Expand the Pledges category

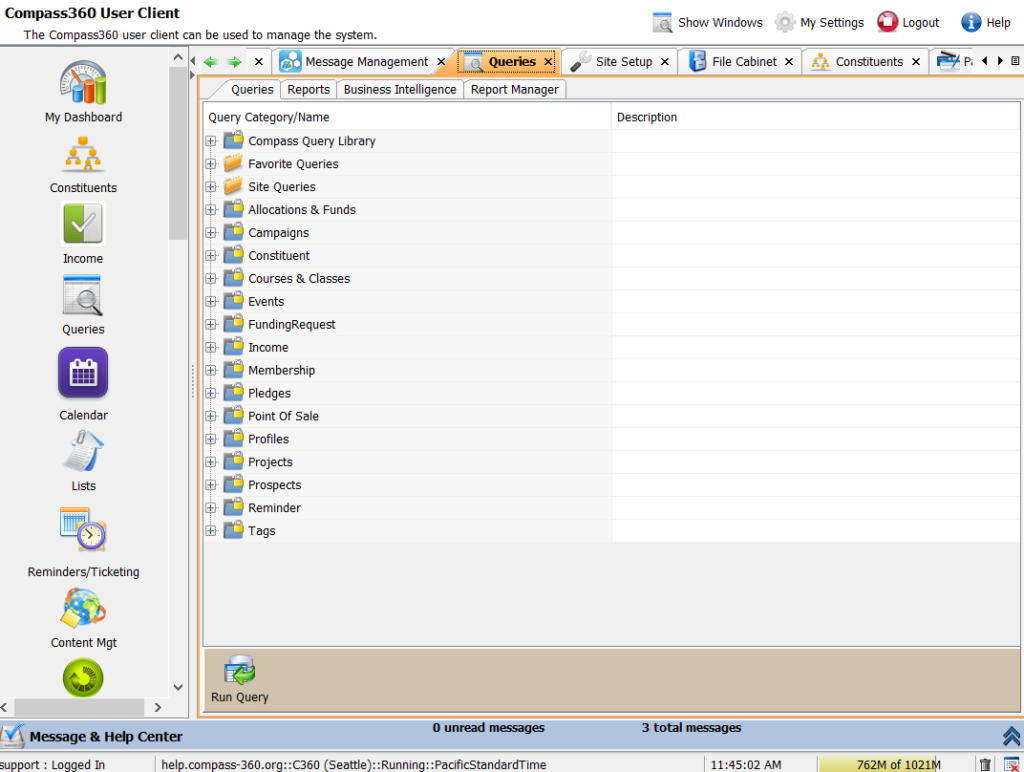click(x=211, y=393)
